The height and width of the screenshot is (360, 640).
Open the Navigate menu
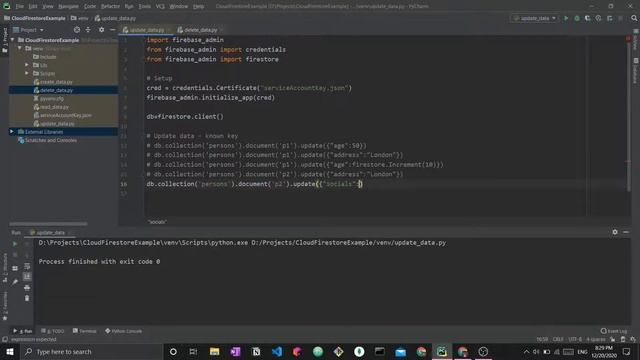(x=68, y=7)
